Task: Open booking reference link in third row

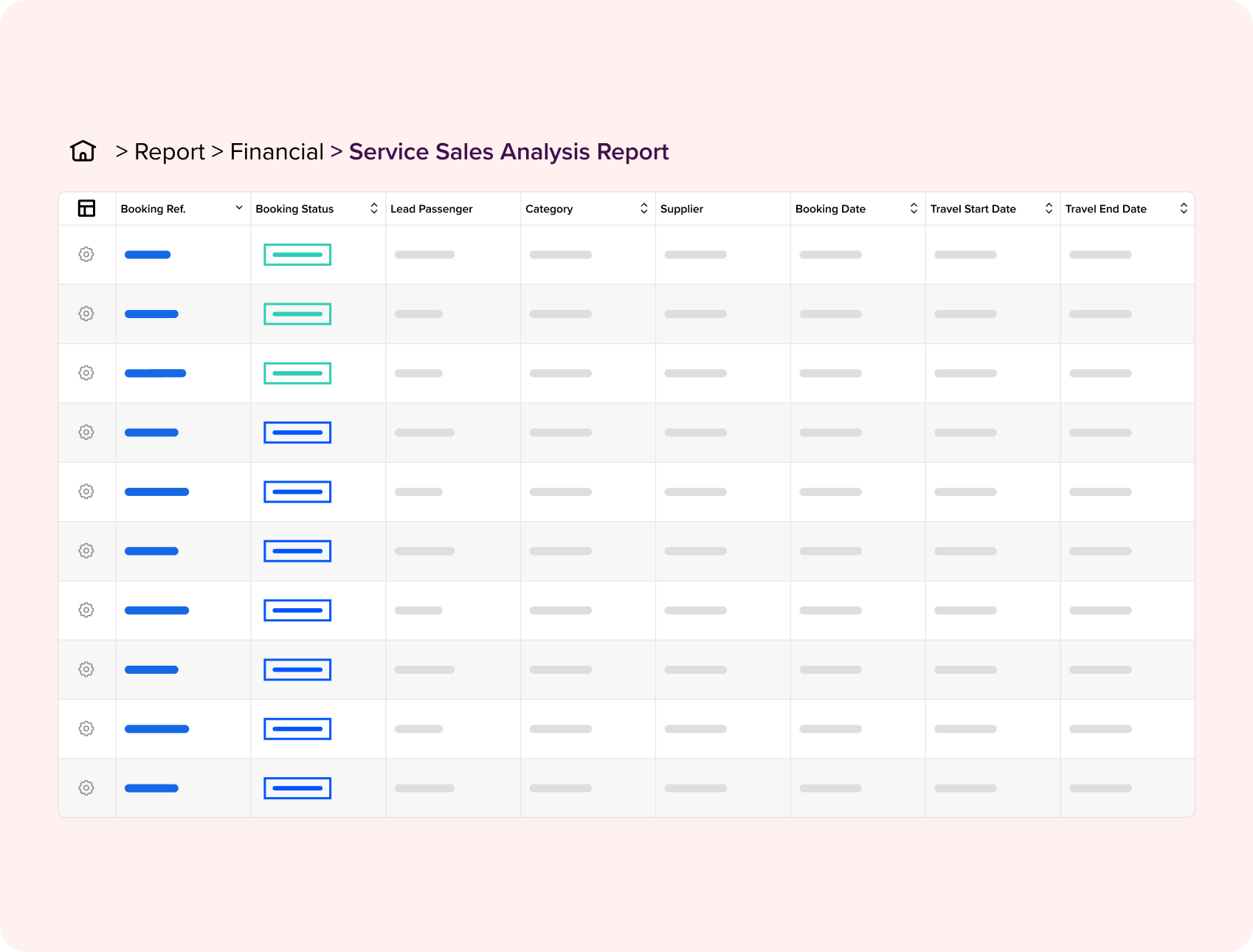Action: [155, 373]
